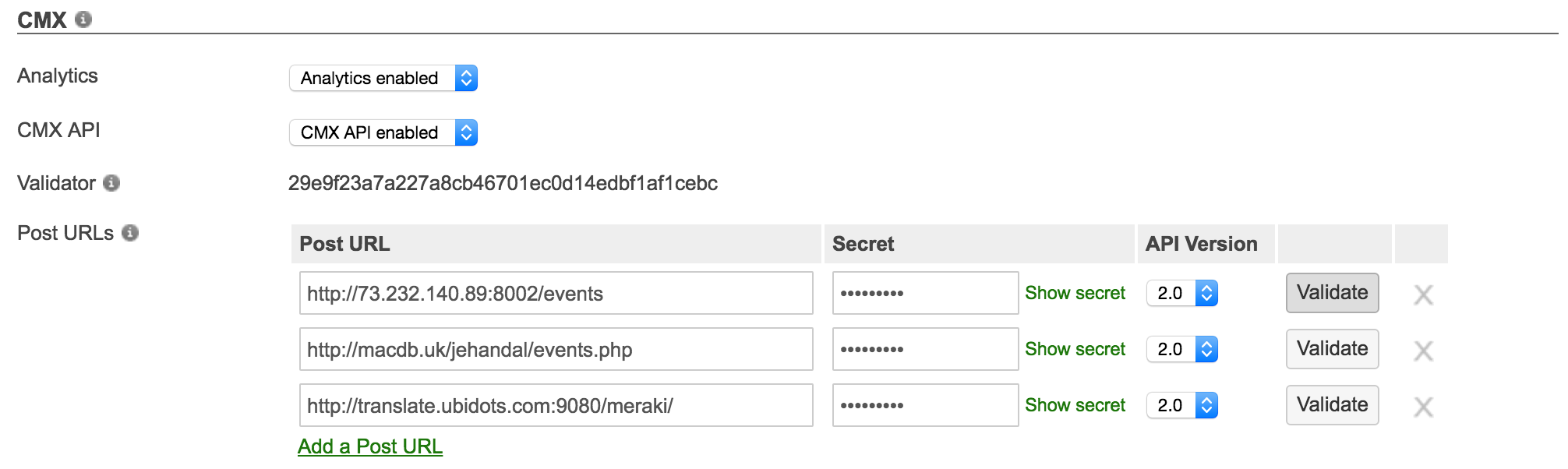Click the secret field for the ubidots URL
Image resolution: width=1568 pixels, height=469 pixels.
click(x=926, y=405)
